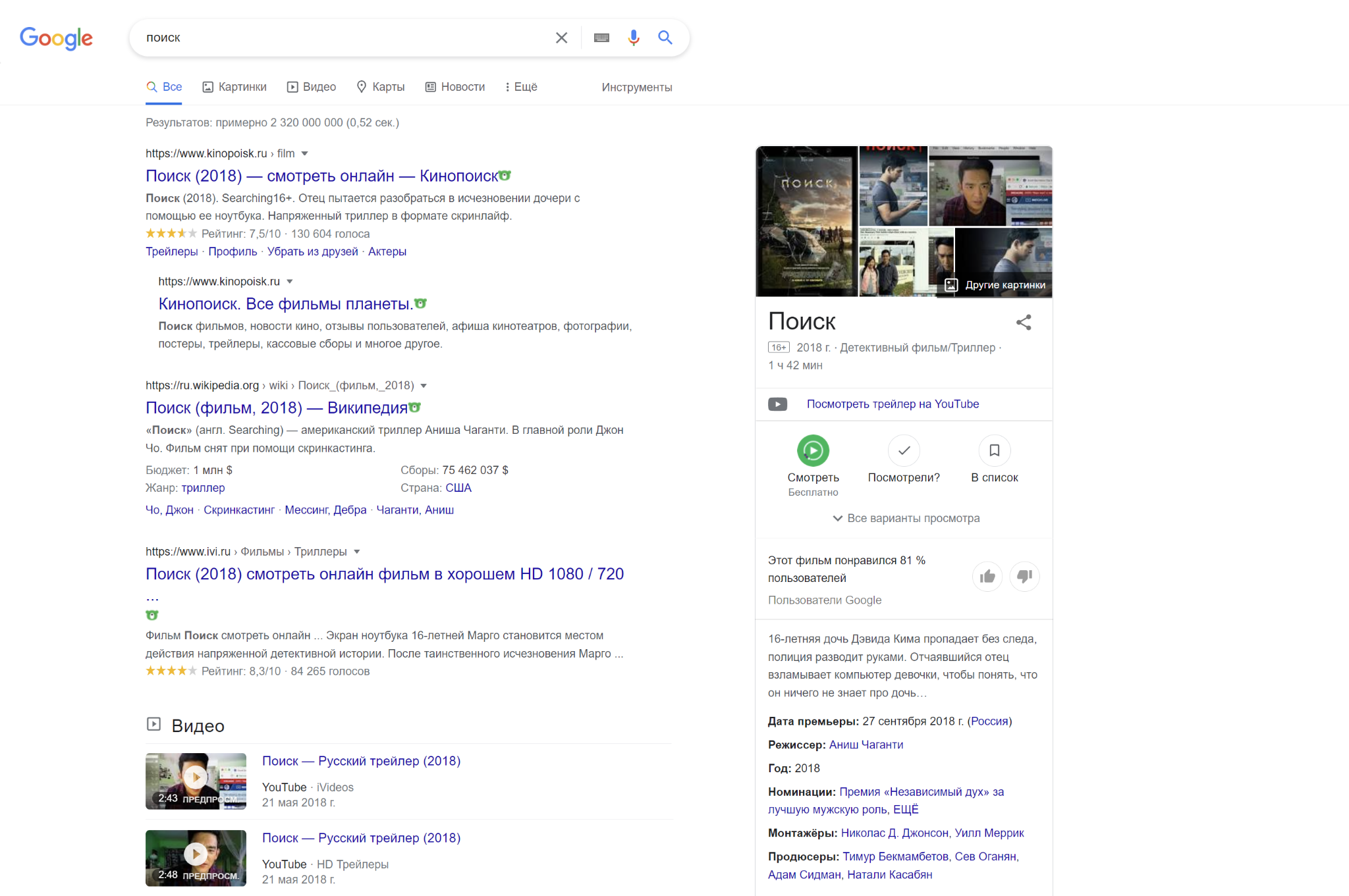Open Посмотреть трейлер на YouTube
Screen dimensions: 1349x896
(x=893, y=404)
